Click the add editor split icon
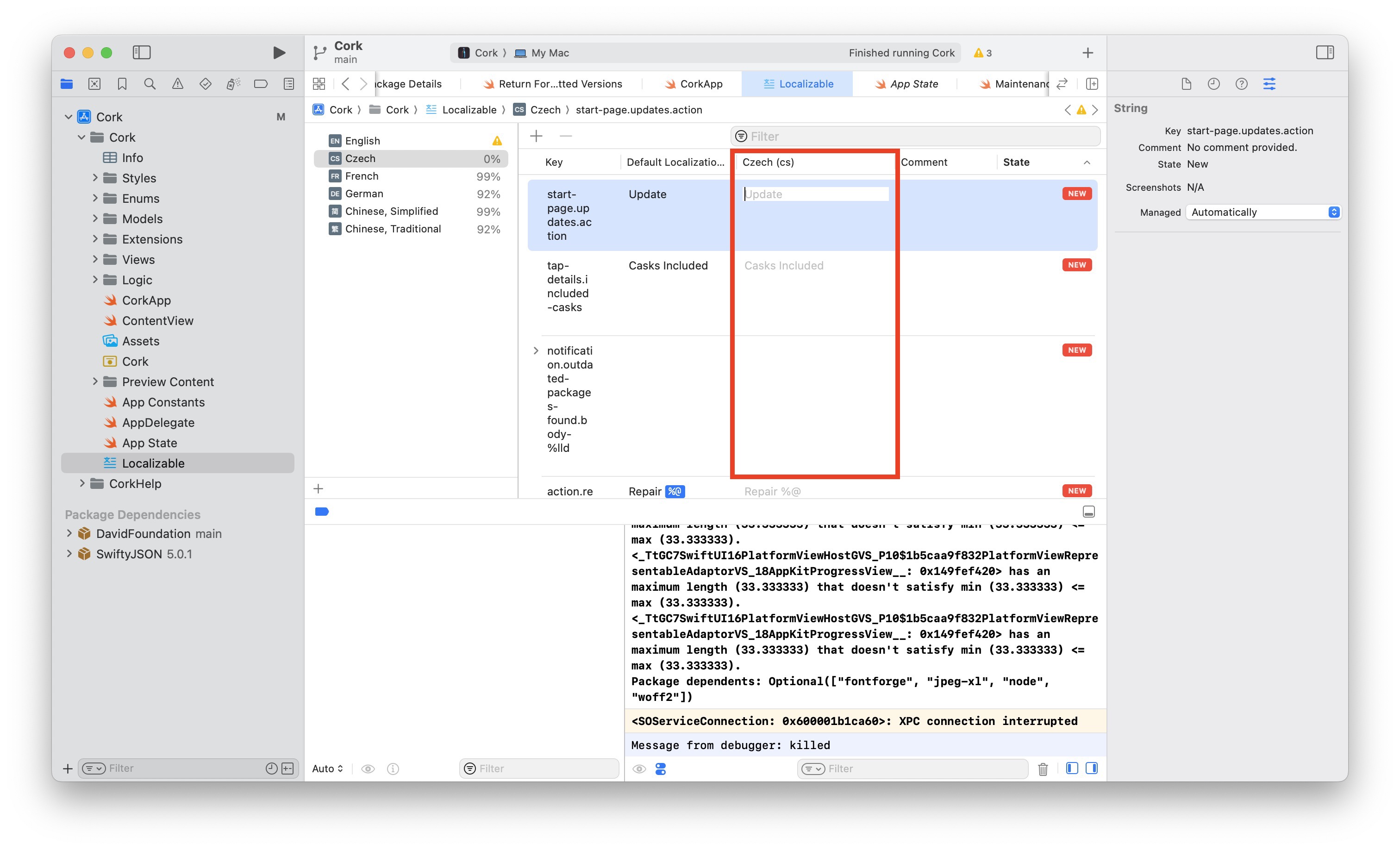The width and height of the screenshot is (1400, 850). pos(1092,84)
